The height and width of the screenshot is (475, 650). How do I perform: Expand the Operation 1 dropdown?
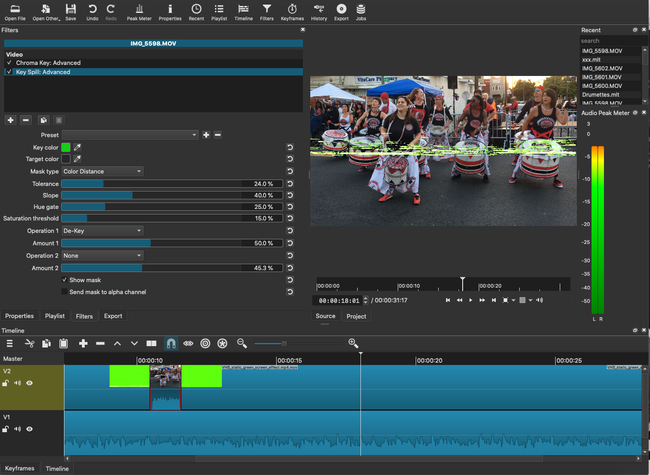102,231
